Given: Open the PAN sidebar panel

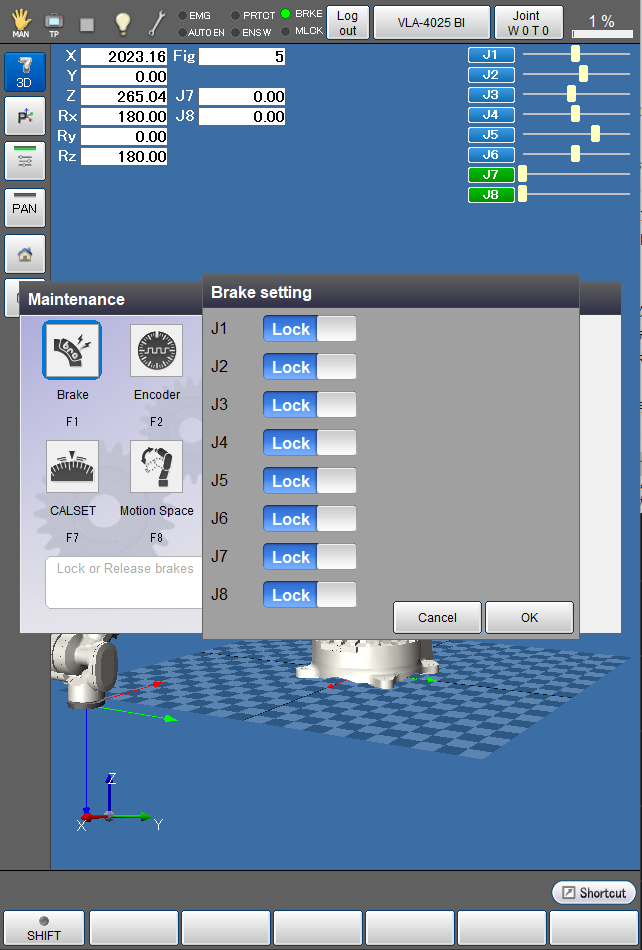Looking at the screenshot, I should 25,208.
